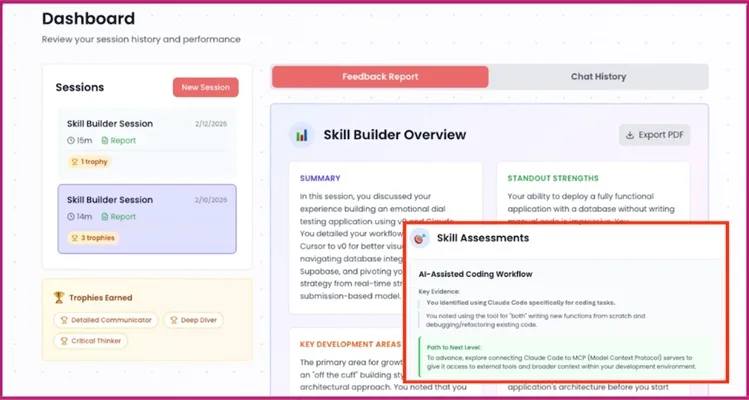Export the report as PDF
Screen dimensions: 749x400
[x=654, y=135]
